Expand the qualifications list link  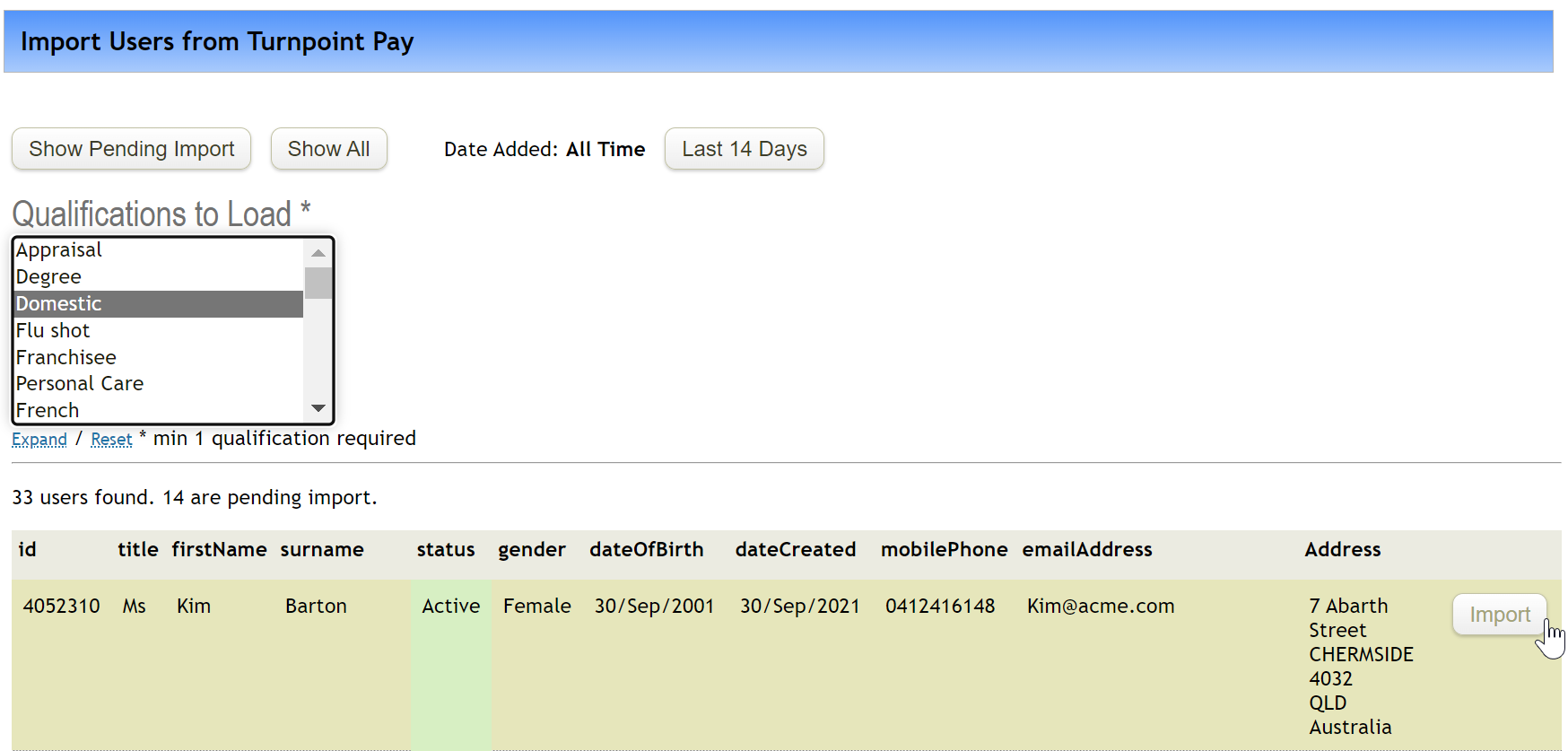[39, 440]
